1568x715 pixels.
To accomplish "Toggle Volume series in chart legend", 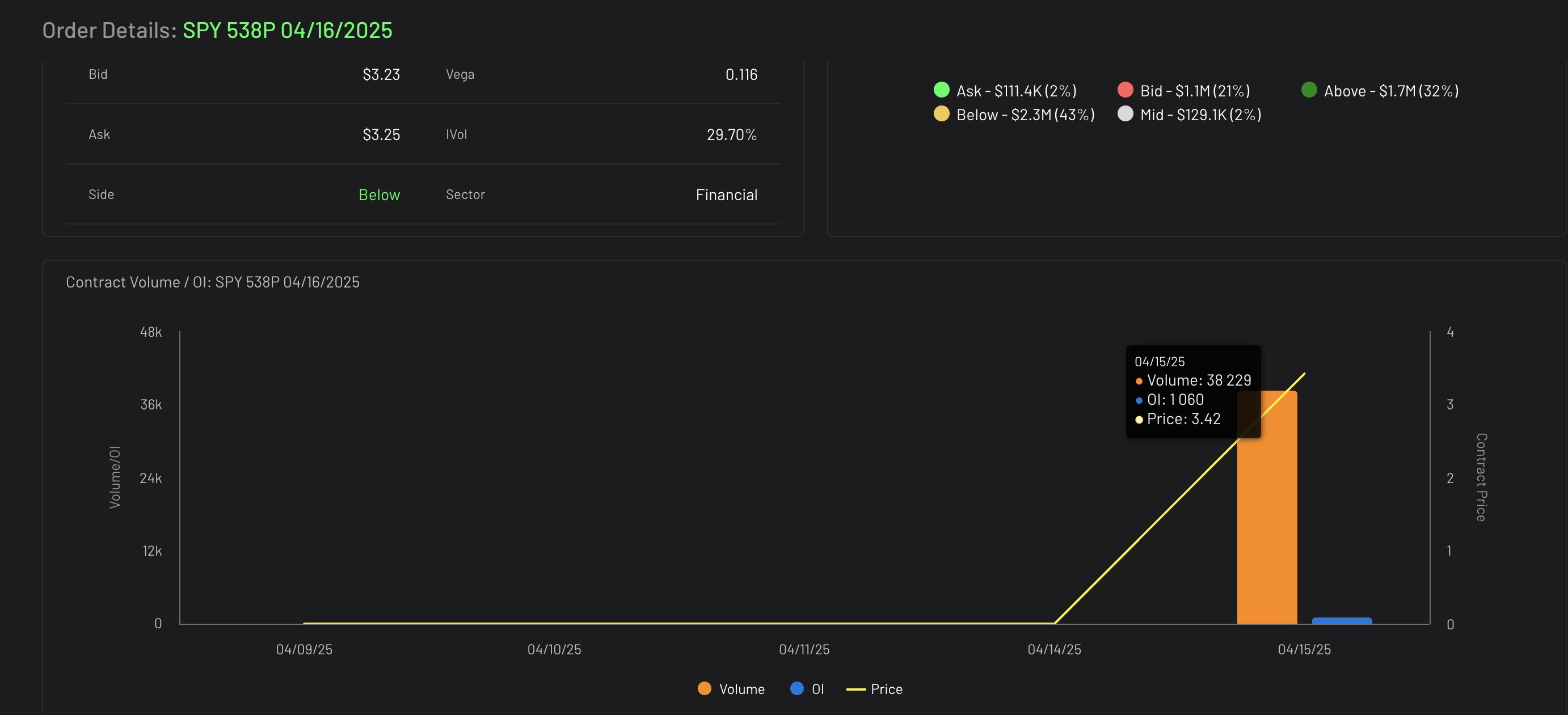I will point(731,689).
